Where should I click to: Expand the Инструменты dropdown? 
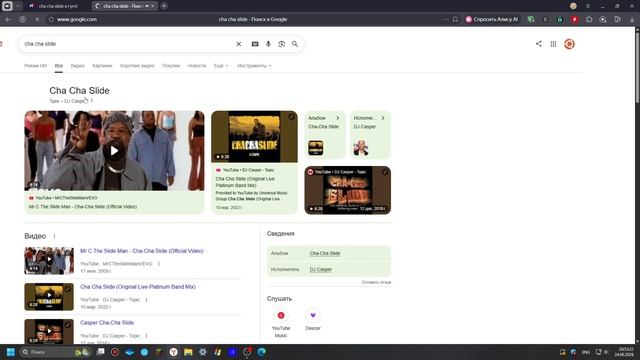click(x=254, y=66)
